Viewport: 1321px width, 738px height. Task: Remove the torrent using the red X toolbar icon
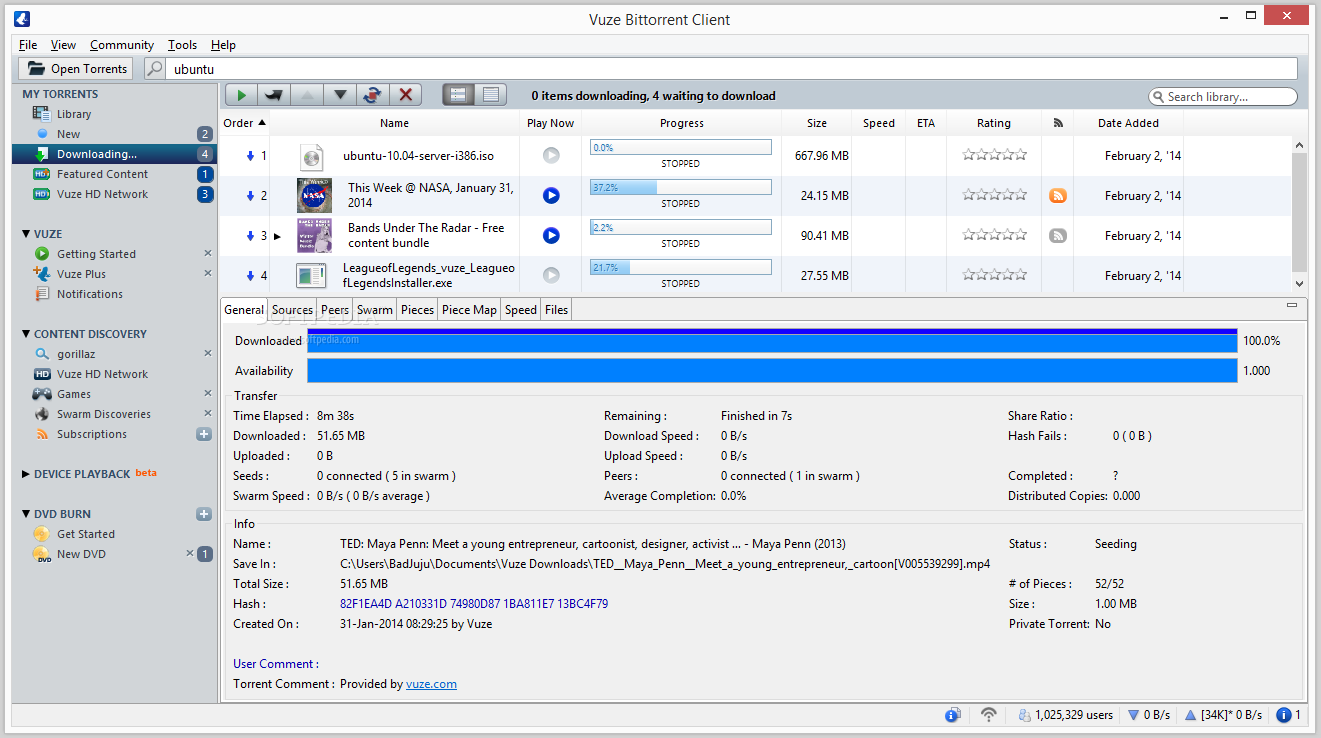405,95
